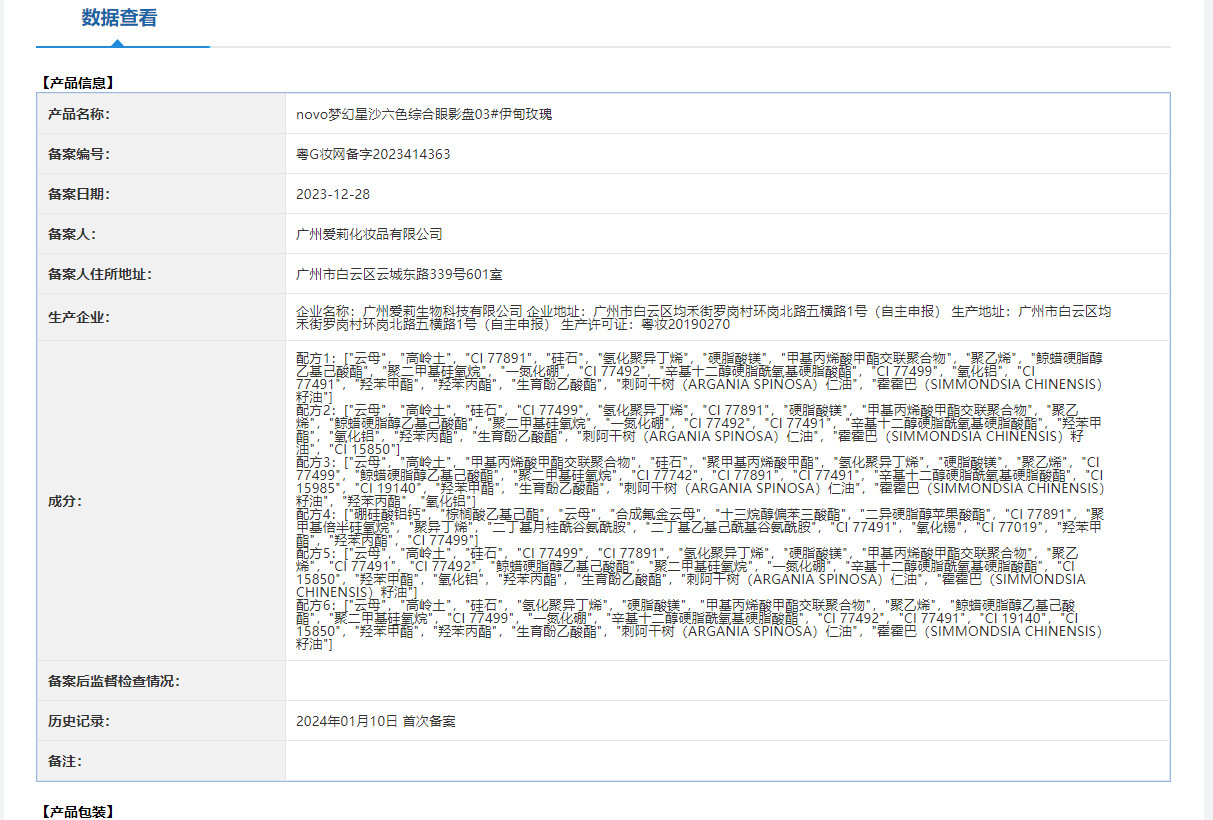Click the 备案人 label cell
This screenshot has width=1213, height=820.
[161, 234]
